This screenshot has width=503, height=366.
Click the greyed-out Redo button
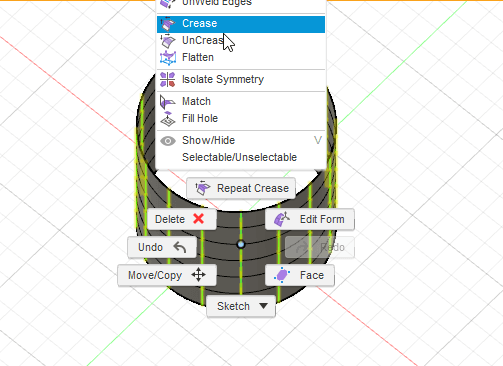(x=320, y=247)
